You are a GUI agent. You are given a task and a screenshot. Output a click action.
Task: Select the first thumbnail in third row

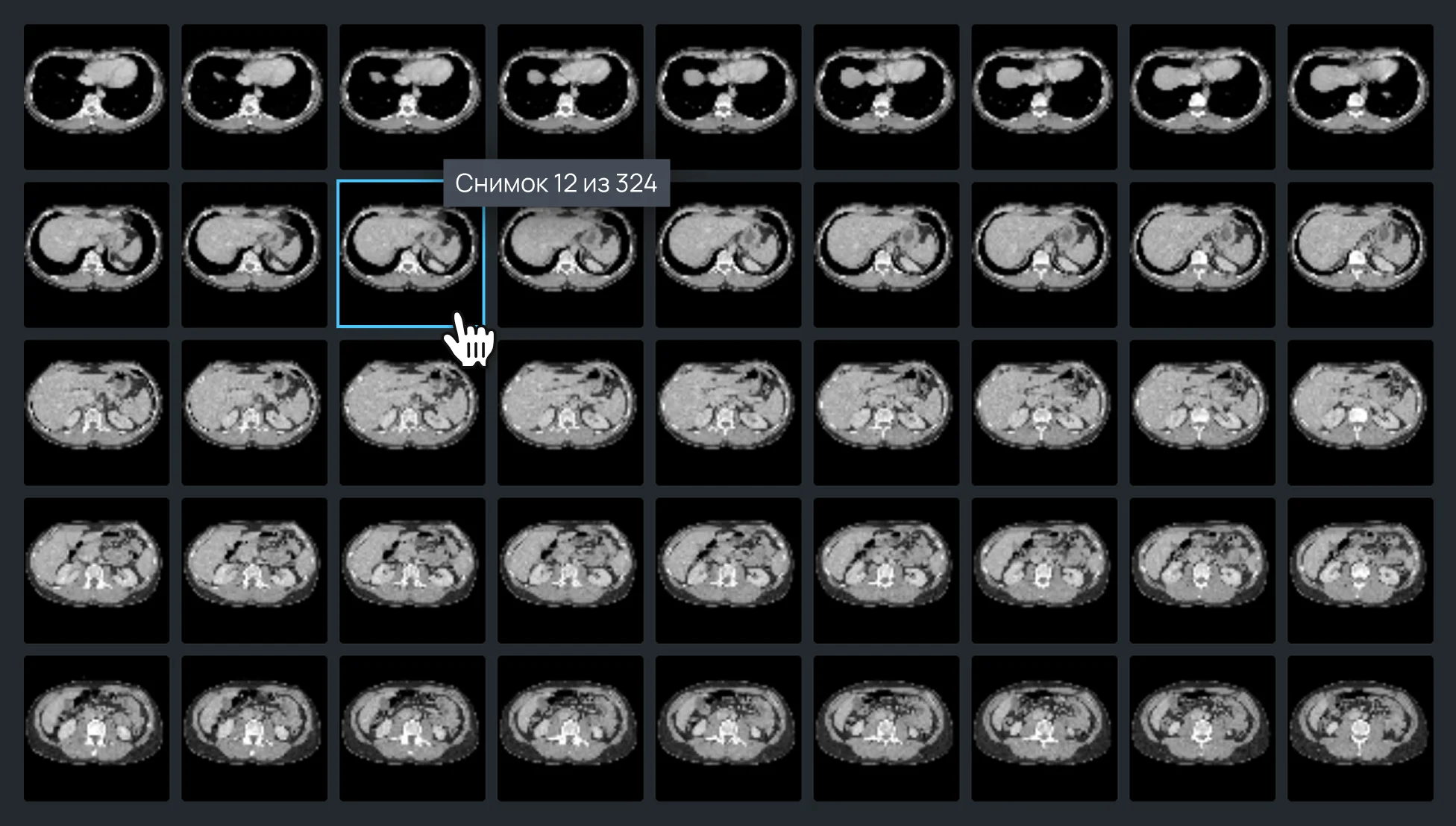(x=96, y=413)
